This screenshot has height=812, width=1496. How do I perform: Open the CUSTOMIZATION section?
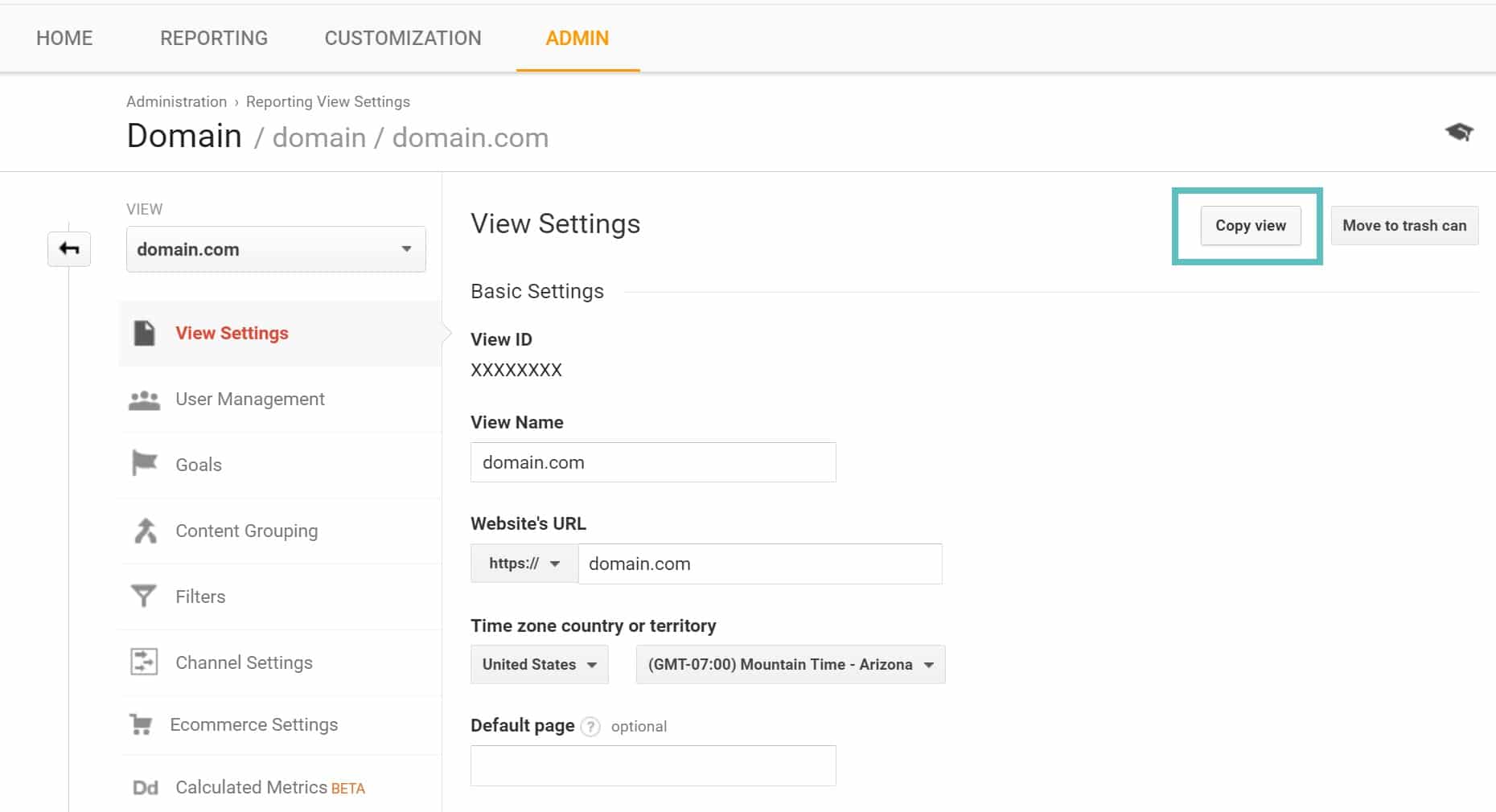(402, 38)
